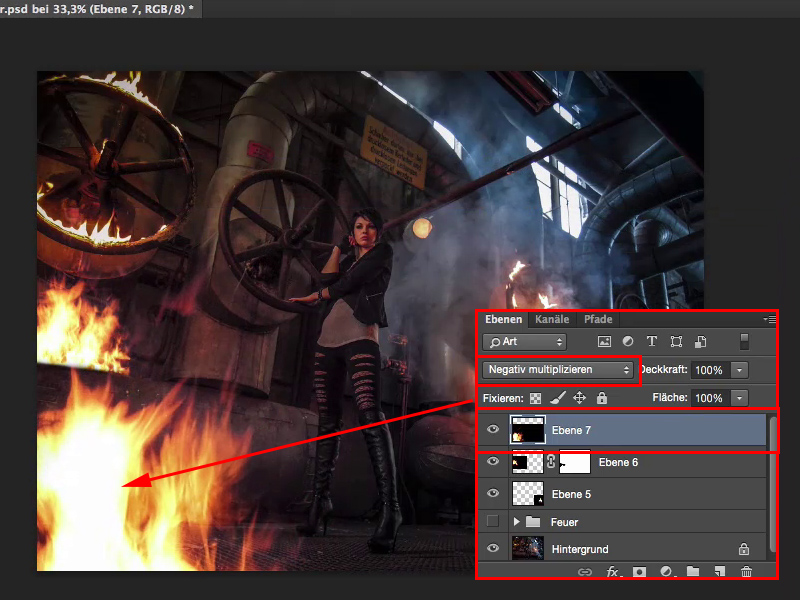Lock position move icon
Image resolution: width=800 pixels, height=600 pixels.
click(x=580, y=397)
